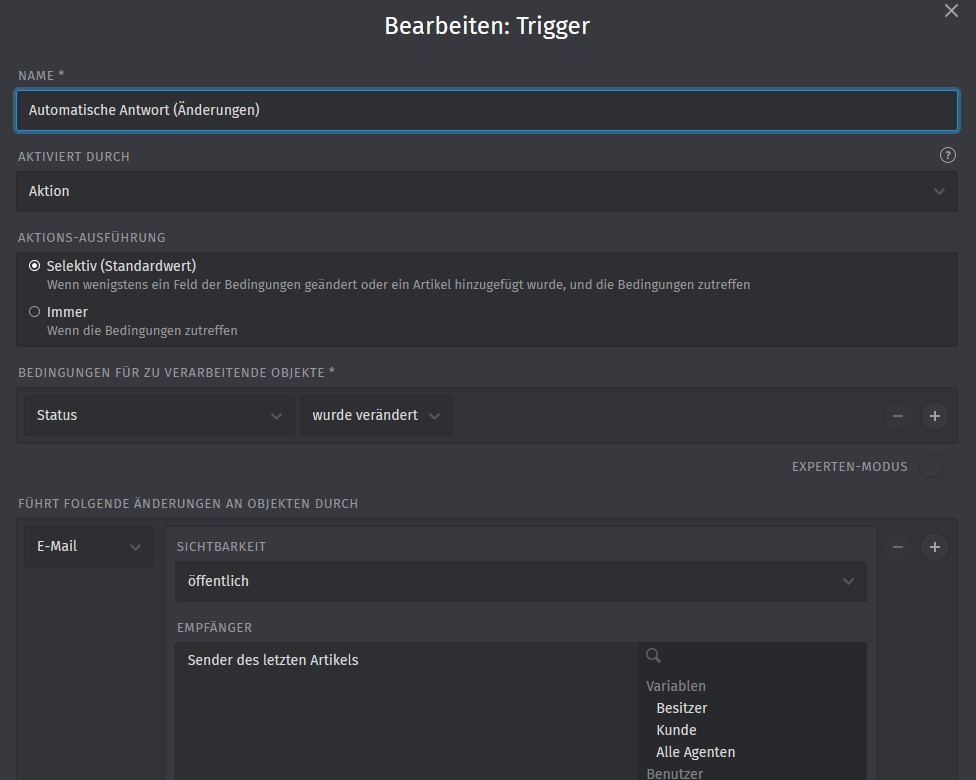Add a new action row
Image resolution: width=976 pixels, height=780 pixels.
[x=934, y=547]
